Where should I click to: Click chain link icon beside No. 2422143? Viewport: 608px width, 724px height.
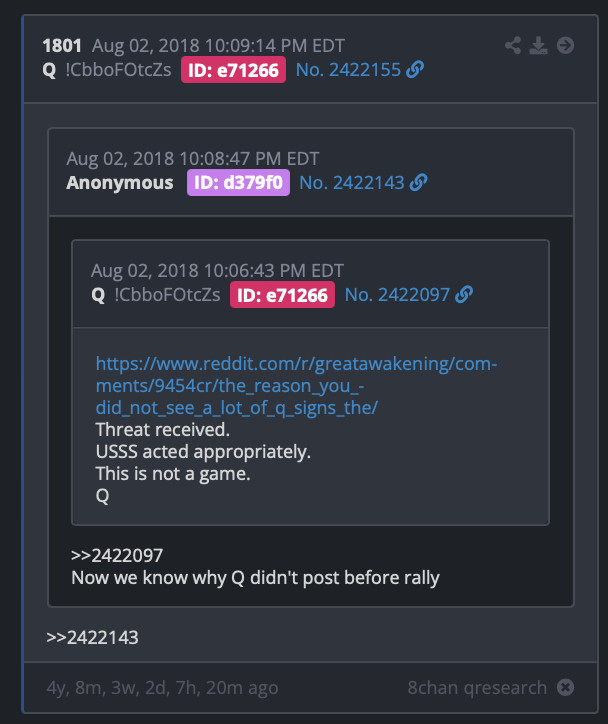pyautogui.click(x=418, y=182)
